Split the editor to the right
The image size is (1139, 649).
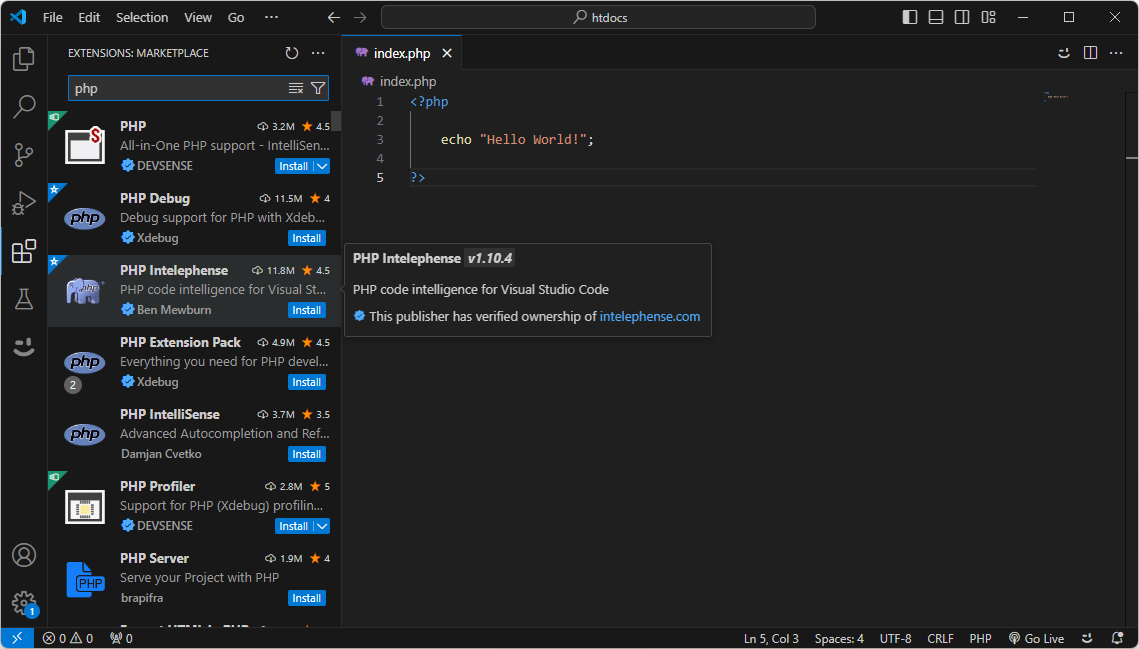click(1090, 53)
